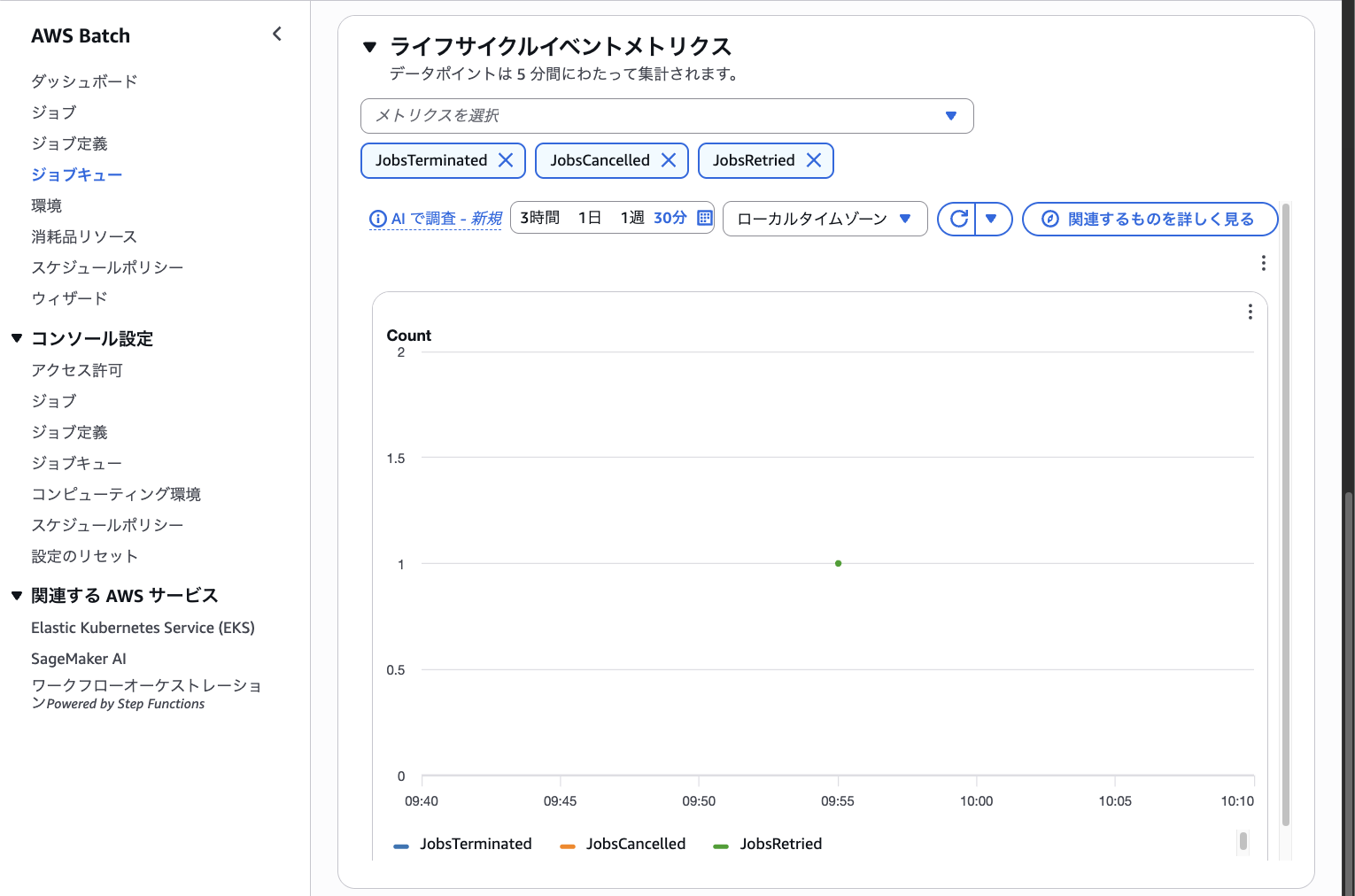
Task: Select the 1週 time range
Action: (x=632, y=218)
